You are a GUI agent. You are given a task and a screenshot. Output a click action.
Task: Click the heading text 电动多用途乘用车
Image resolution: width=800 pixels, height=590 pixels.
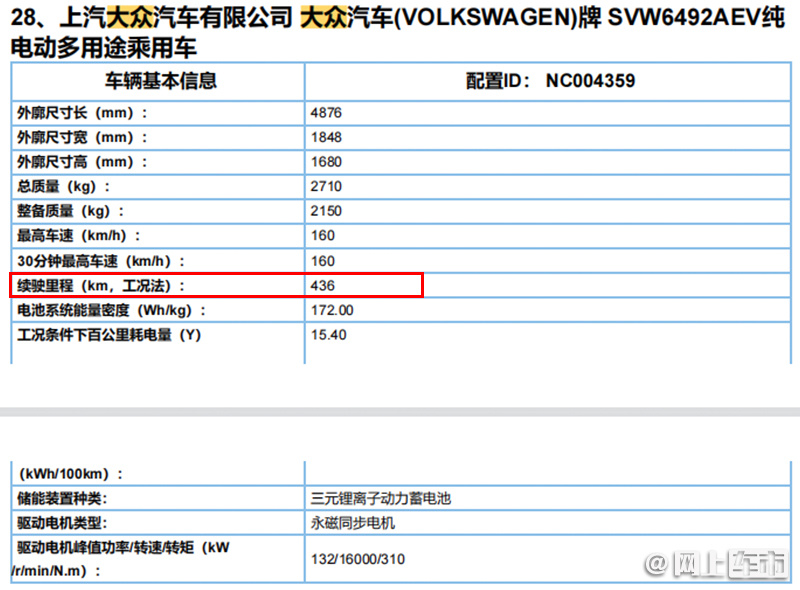(x=104, y=48)
